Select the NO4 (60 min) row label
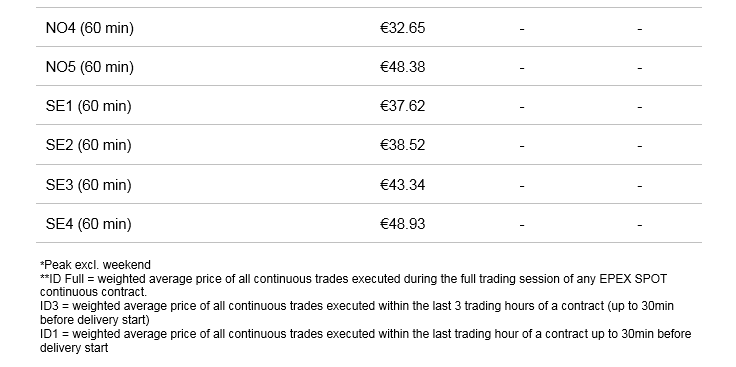Image resolution: width=736 pixels, height=367 pixels. pos(90,28)
